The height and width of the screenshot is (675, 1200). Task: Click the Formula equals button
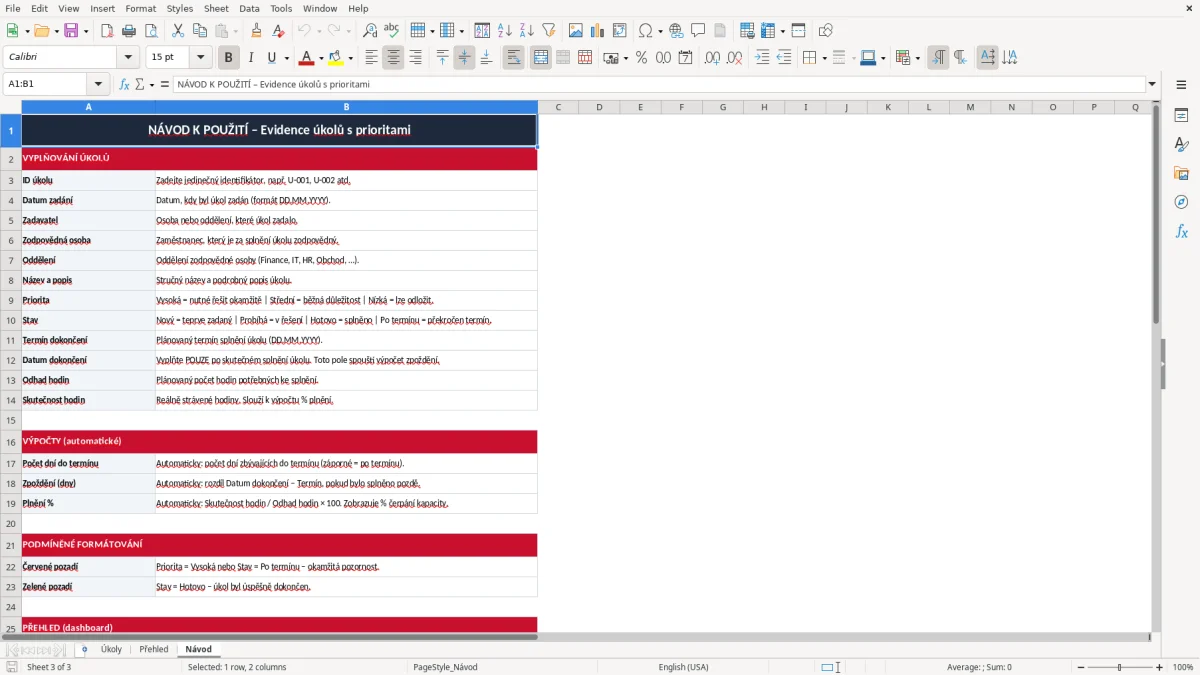(x=165, y=85)
